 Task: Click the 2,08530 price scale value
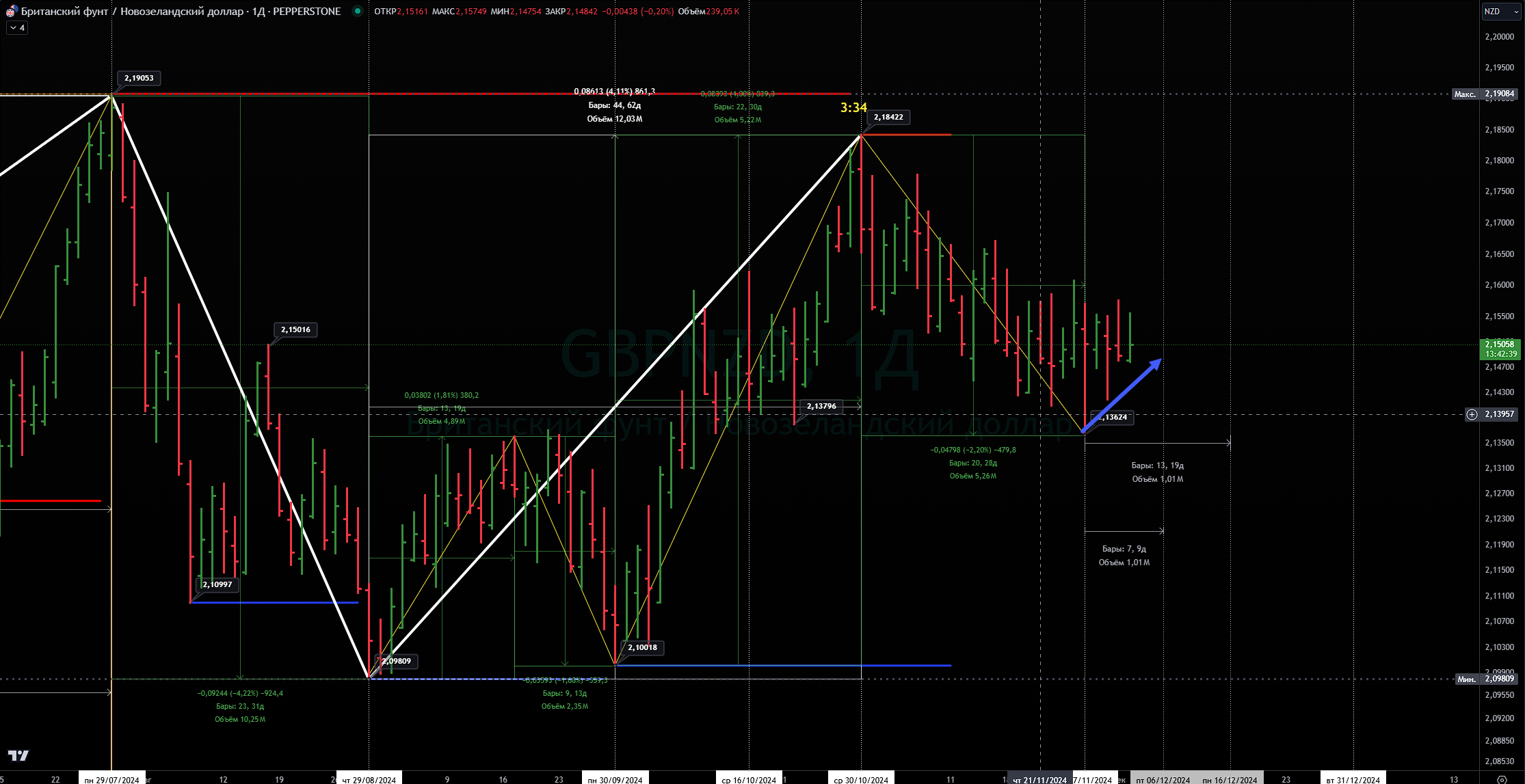[x=1500, y=761]
